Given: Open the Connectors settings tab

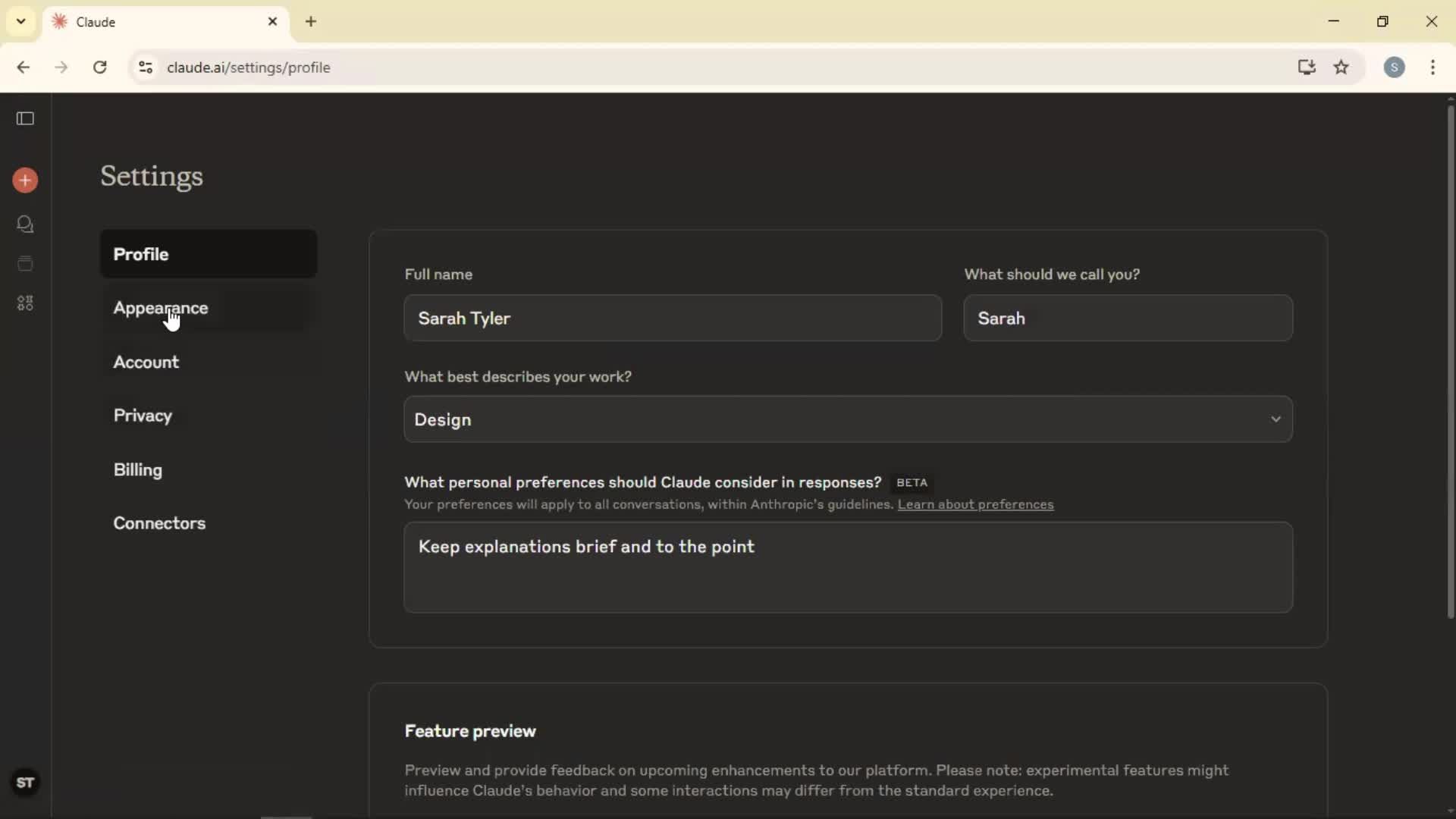Looking at the screenshot, I should 209,523.
